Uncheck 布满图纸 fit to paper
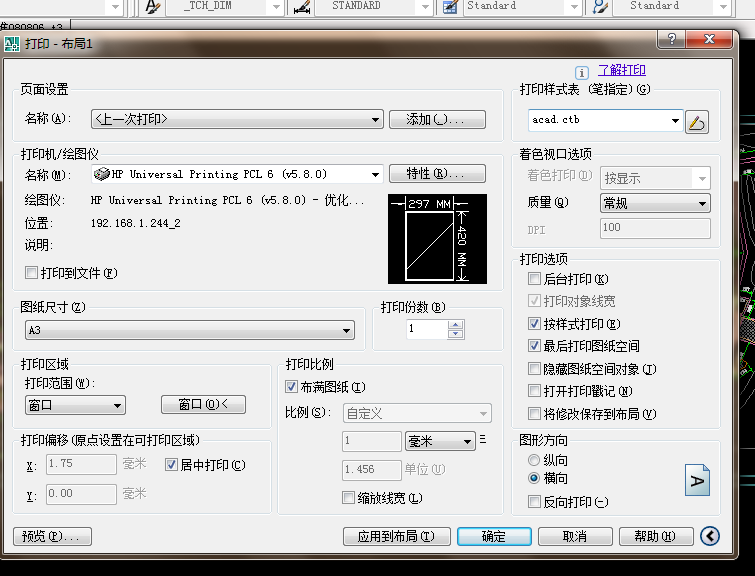The image size is (755, 576). point(291,387)
